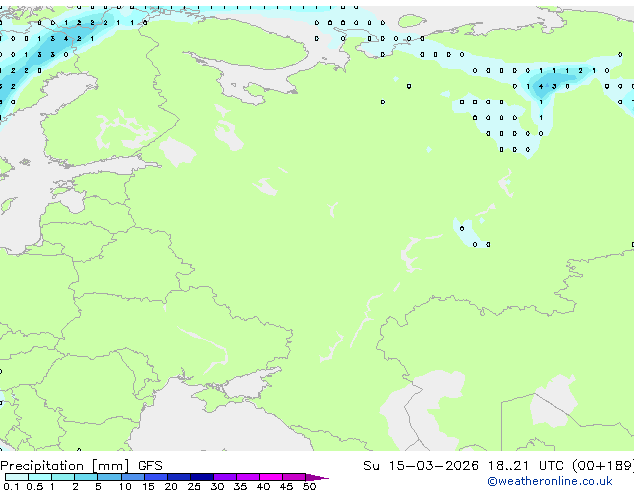Pick the legend swatch between 1 and 2
This screenshot has height=490, width=634.
tap(63, 477)
